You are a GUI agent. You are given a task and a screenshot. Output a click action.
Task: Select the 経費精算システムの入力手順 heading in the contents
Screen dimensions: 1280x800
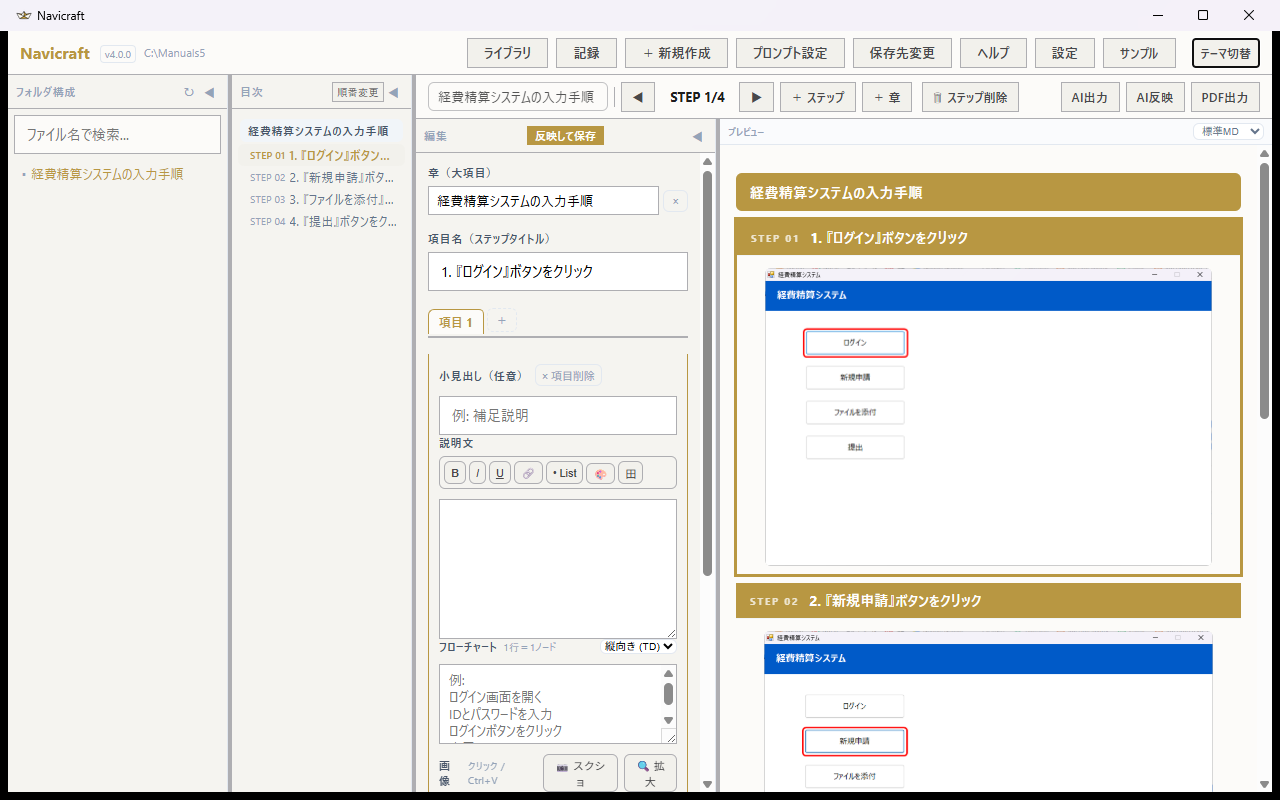click(x=318, y=131)
